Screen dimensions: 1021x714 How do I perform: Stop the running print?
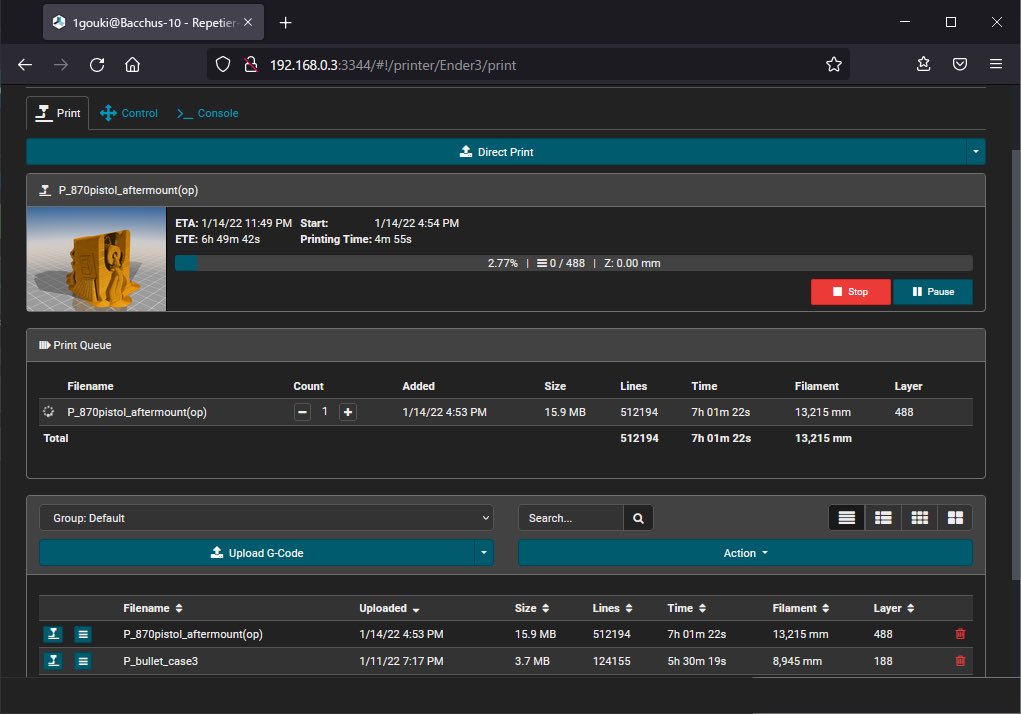[x=850, y=291]
